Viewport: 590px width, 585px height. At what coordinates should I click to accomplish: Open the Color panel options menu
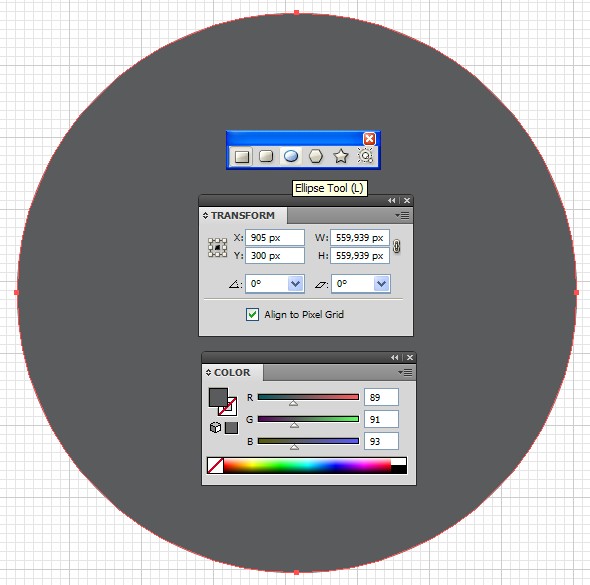point(405,372)
